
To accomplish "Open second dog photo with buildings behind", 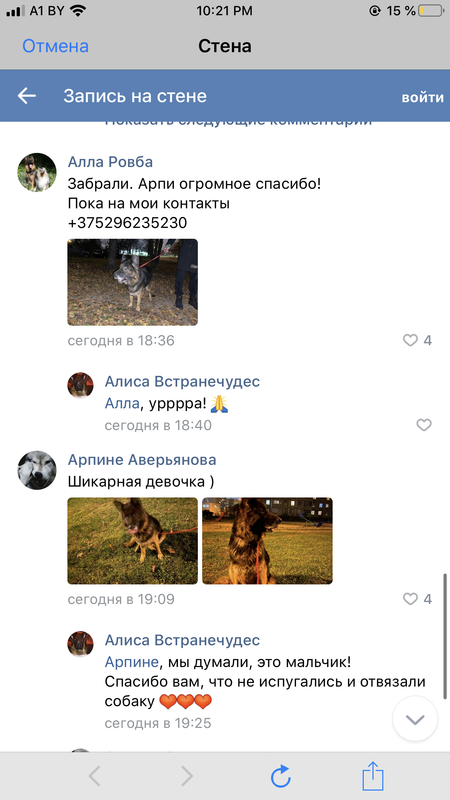I will coord(267,541).
